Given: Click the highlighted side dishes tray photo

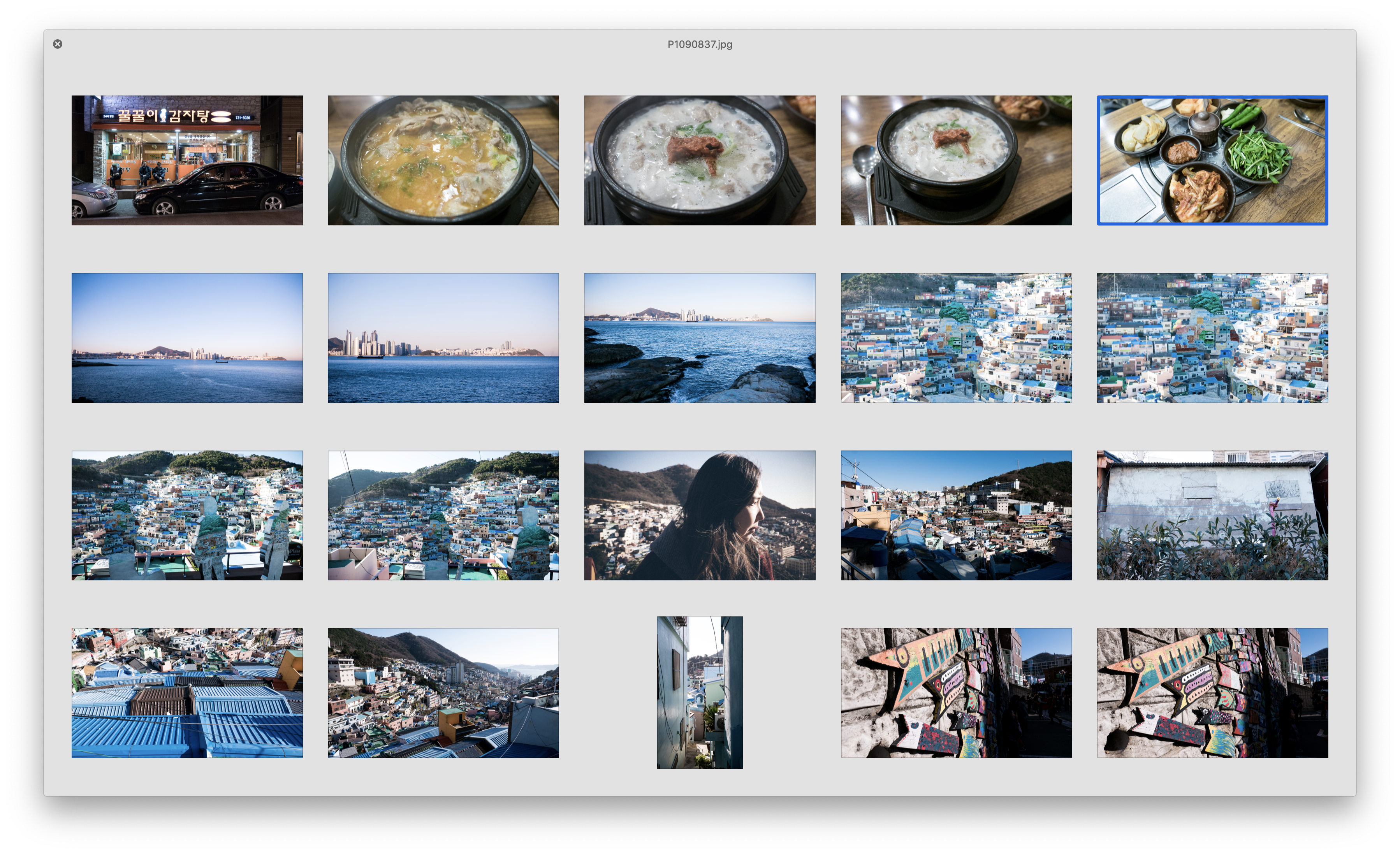Looking at the screenshot, I should [x=1212, y=160].
